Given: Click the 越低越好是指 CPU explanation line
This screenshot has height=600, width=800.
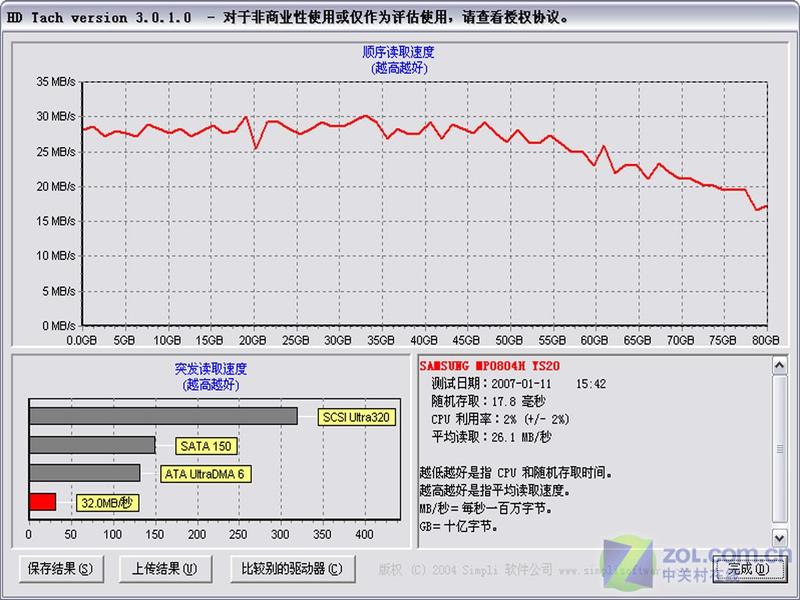Looking at the screenshot, I should click(516, 472).
